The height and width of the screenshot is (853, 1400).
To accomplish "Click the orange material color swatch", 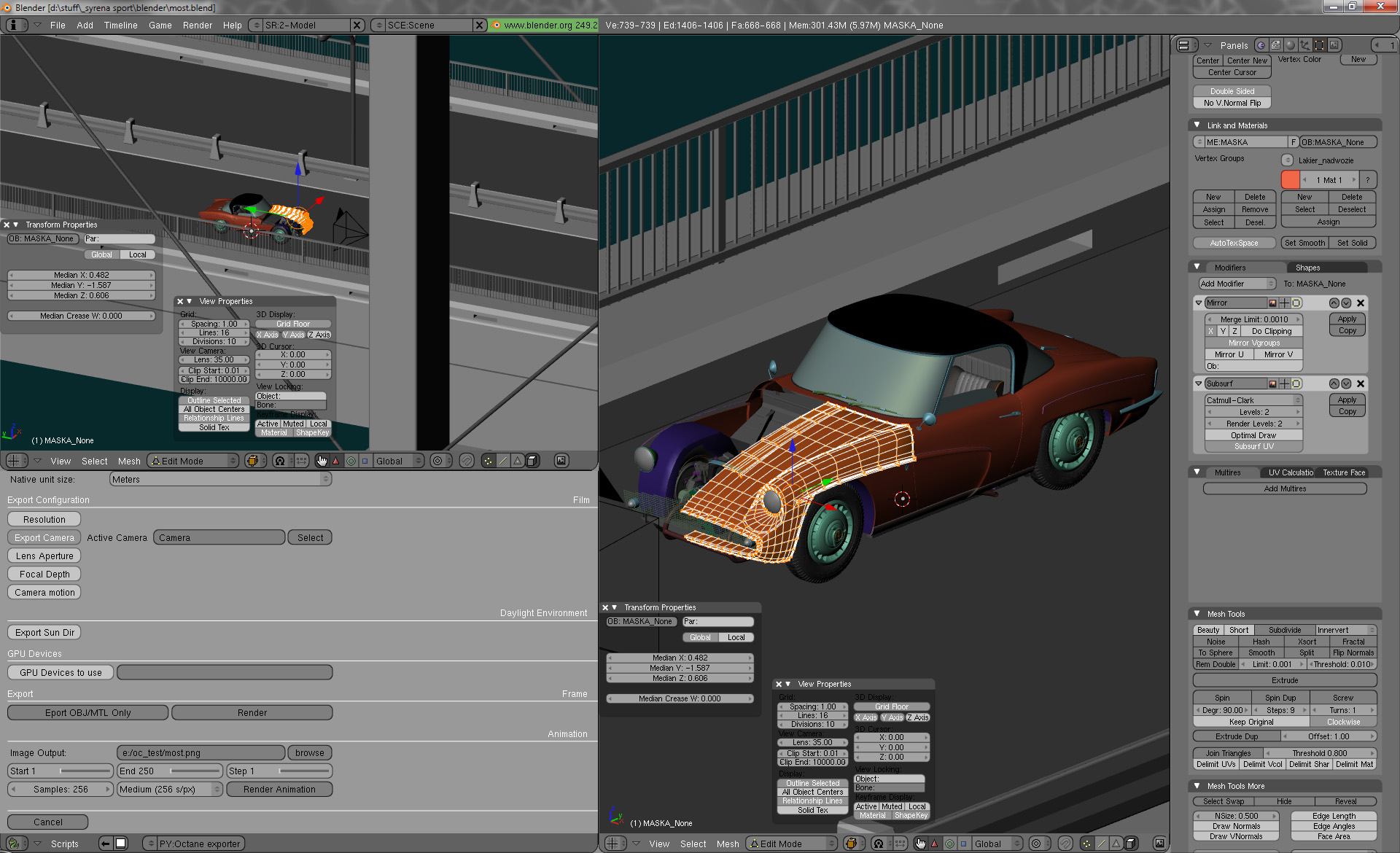I will [1290, 179].
